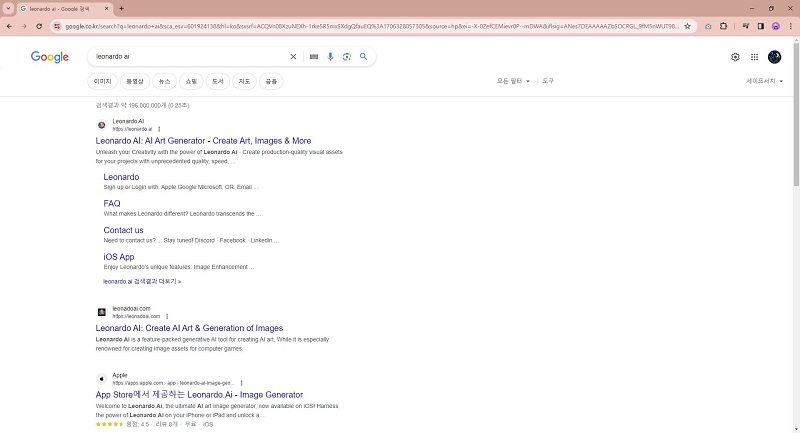
Task: Open Leonardo AI: AI Art Generator result
Action: 203,141
